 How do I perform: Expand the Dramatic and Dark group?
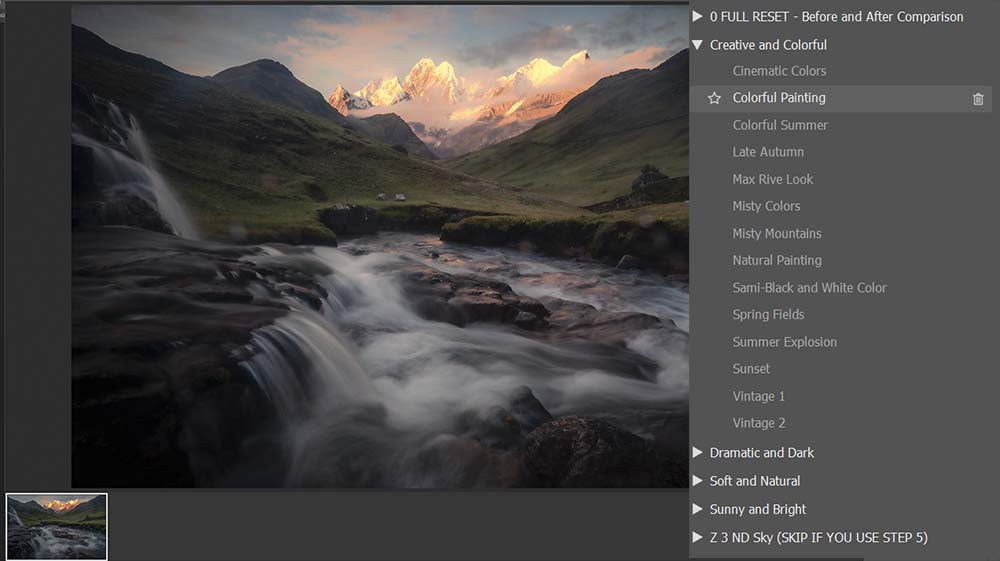[x=697, y=453]
